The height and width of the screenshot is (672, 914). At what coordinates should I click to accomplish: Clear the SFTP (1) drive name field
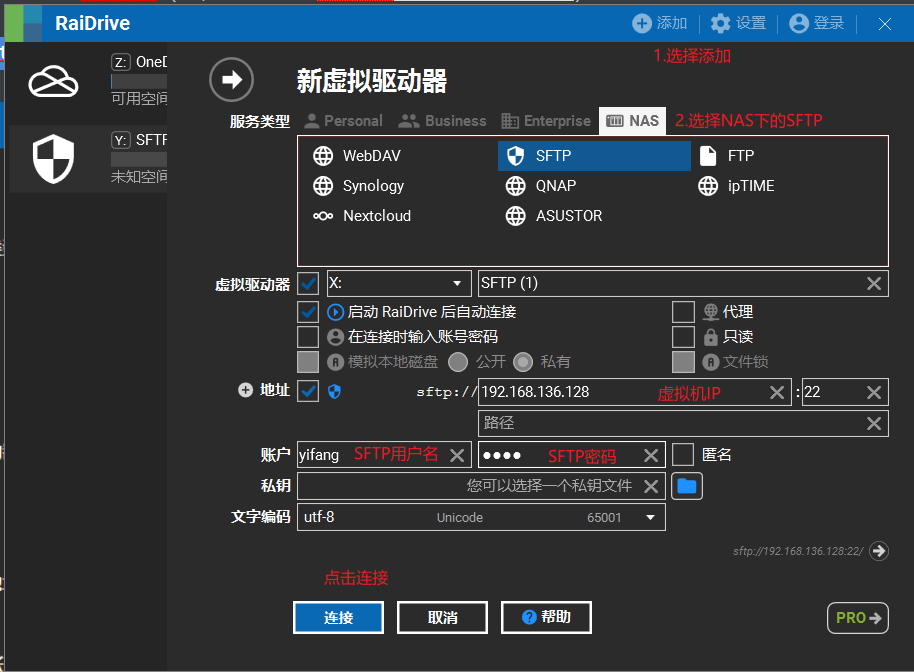coord(874,283)
